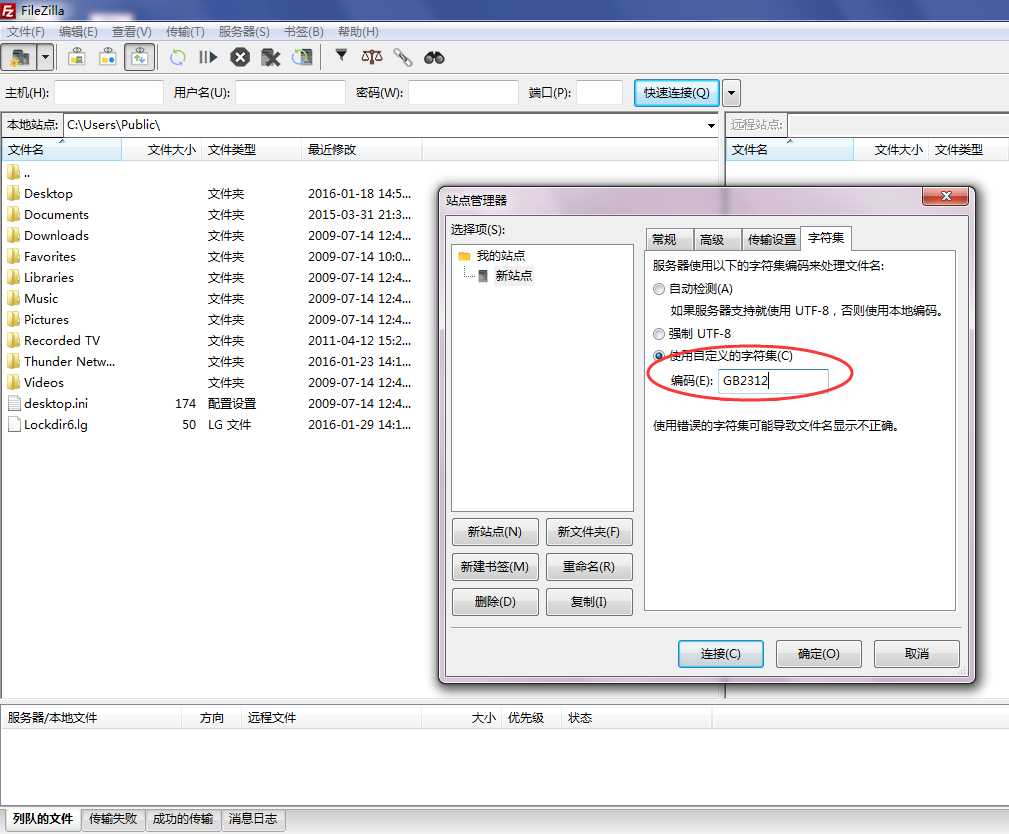Viewport: 1009px width, 834px height.
Task: Select the Downloads folder icon
Action: (x=14, y=235)
